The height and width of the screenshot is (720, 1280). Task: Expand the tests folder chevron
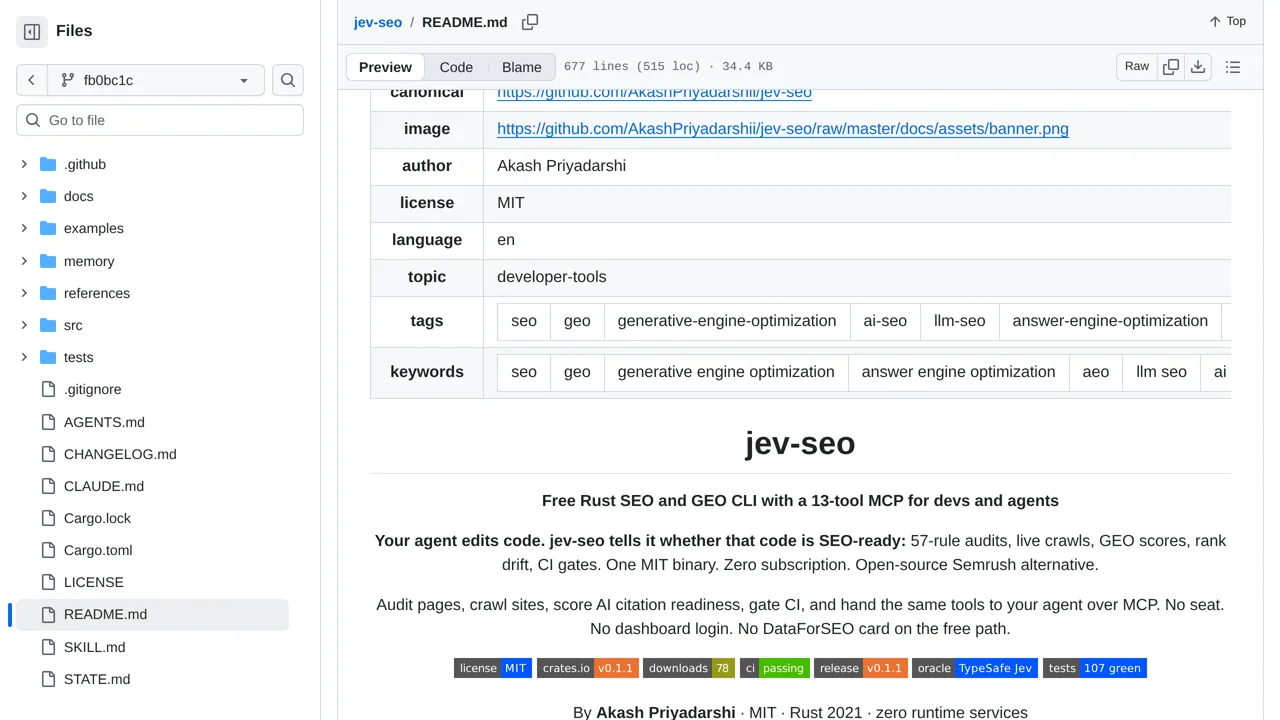[x=24, y=357]
